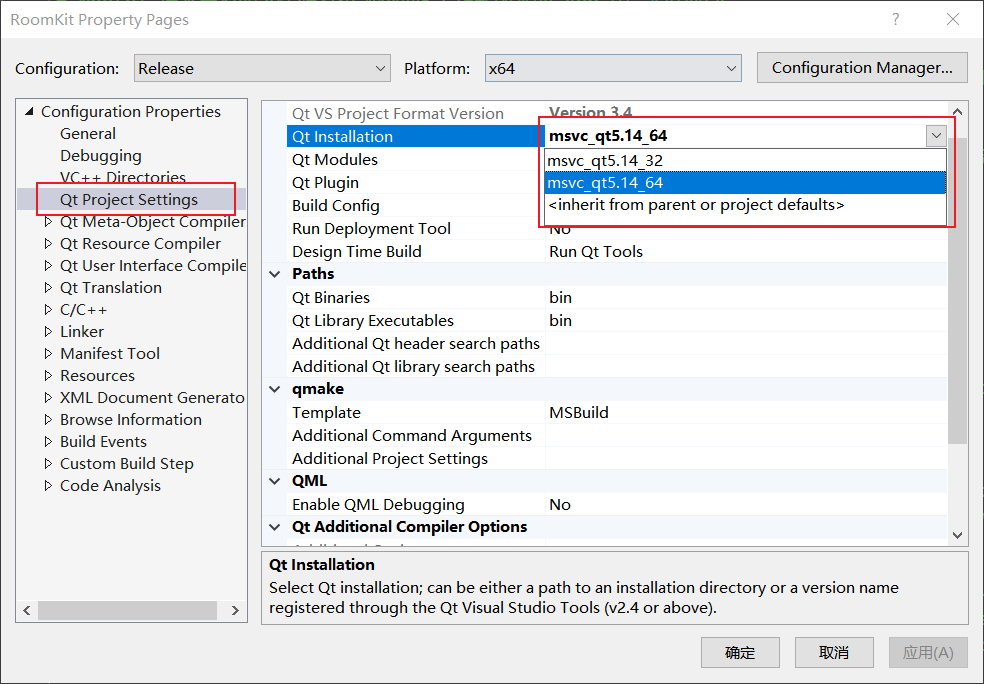Expand the XML Document Generator node
This screenshot has width=984, height=684.
tap(48, 397)
